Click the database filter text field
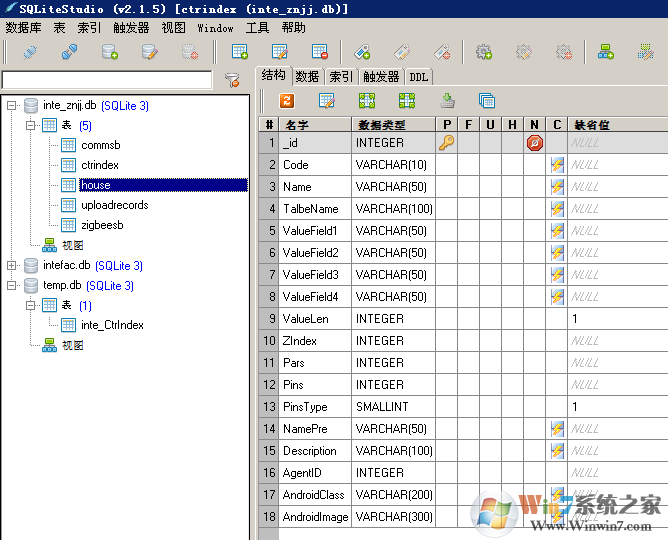This screenshot has height=540, width=668. tap(107, 80)
